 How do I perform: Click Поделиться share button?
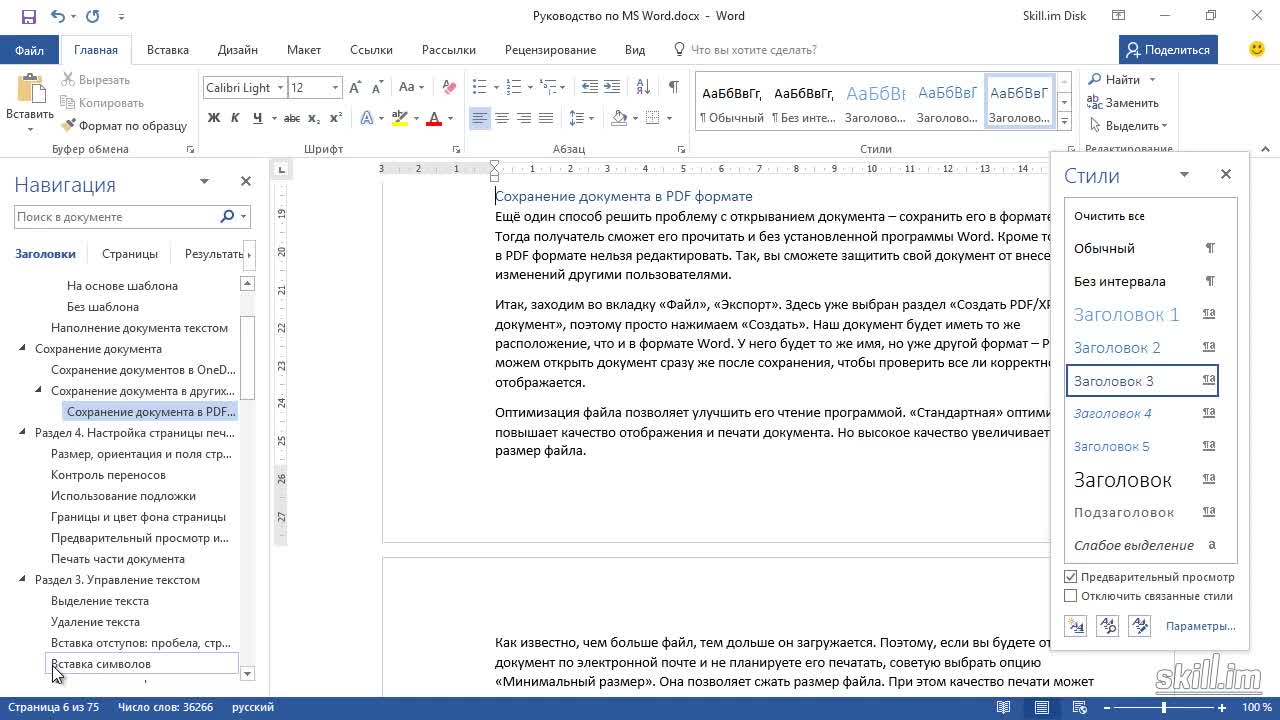point(1168,50)
